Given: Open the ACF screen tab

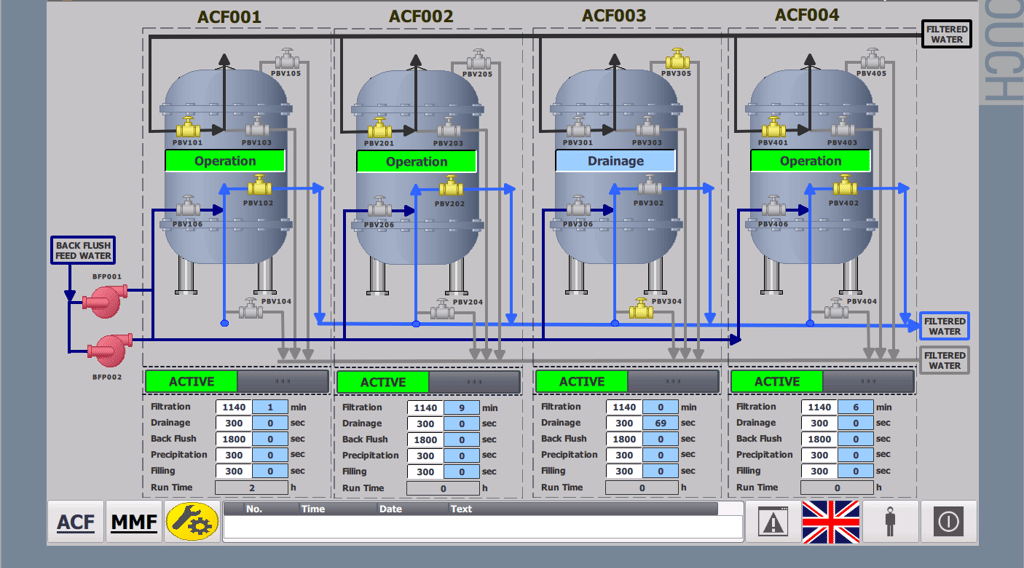Looking at the screenshot, I should pos(76,522).
